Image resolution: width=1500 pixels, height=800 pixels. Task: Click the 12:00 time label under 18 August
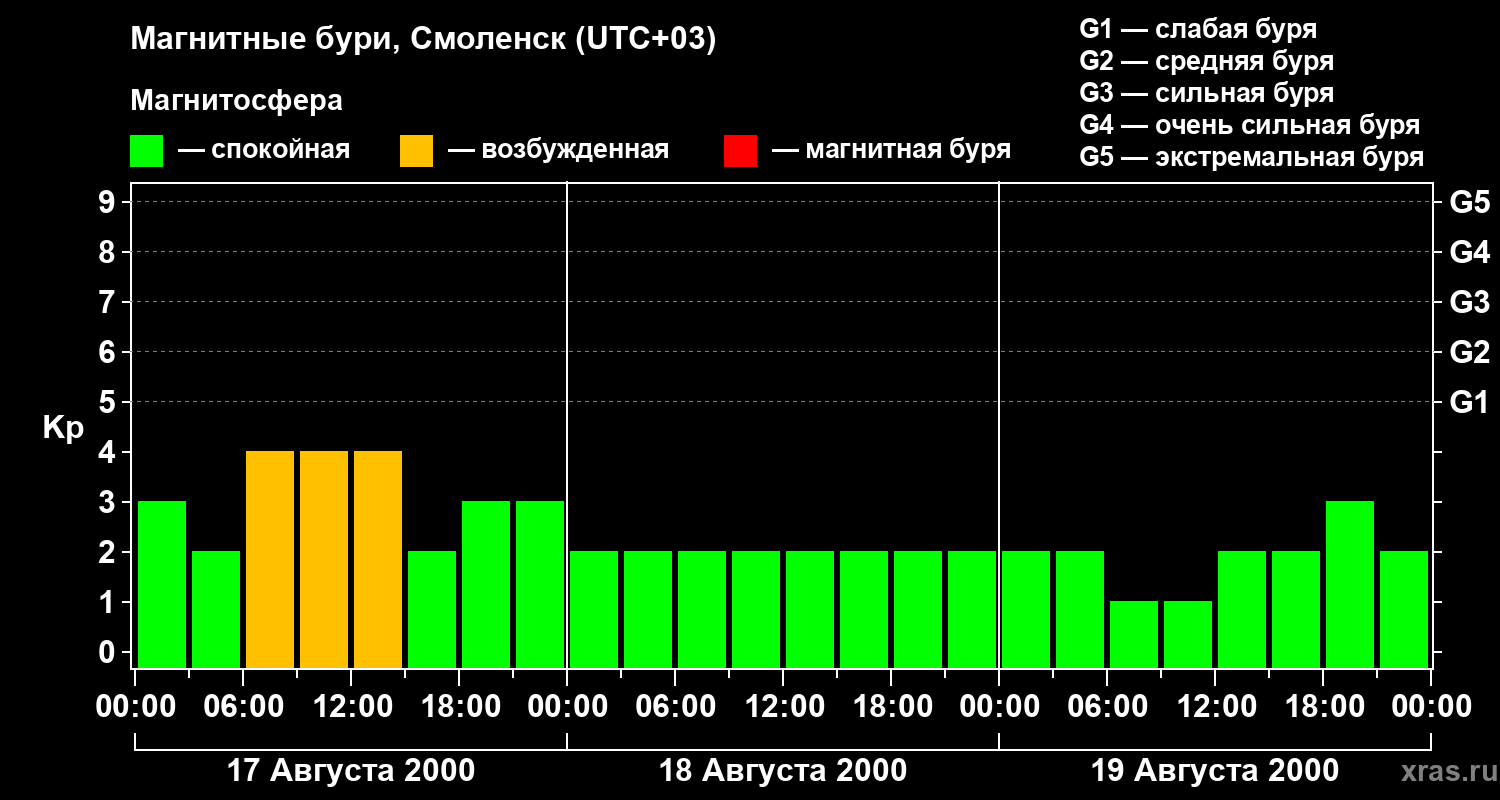point(783,707)
